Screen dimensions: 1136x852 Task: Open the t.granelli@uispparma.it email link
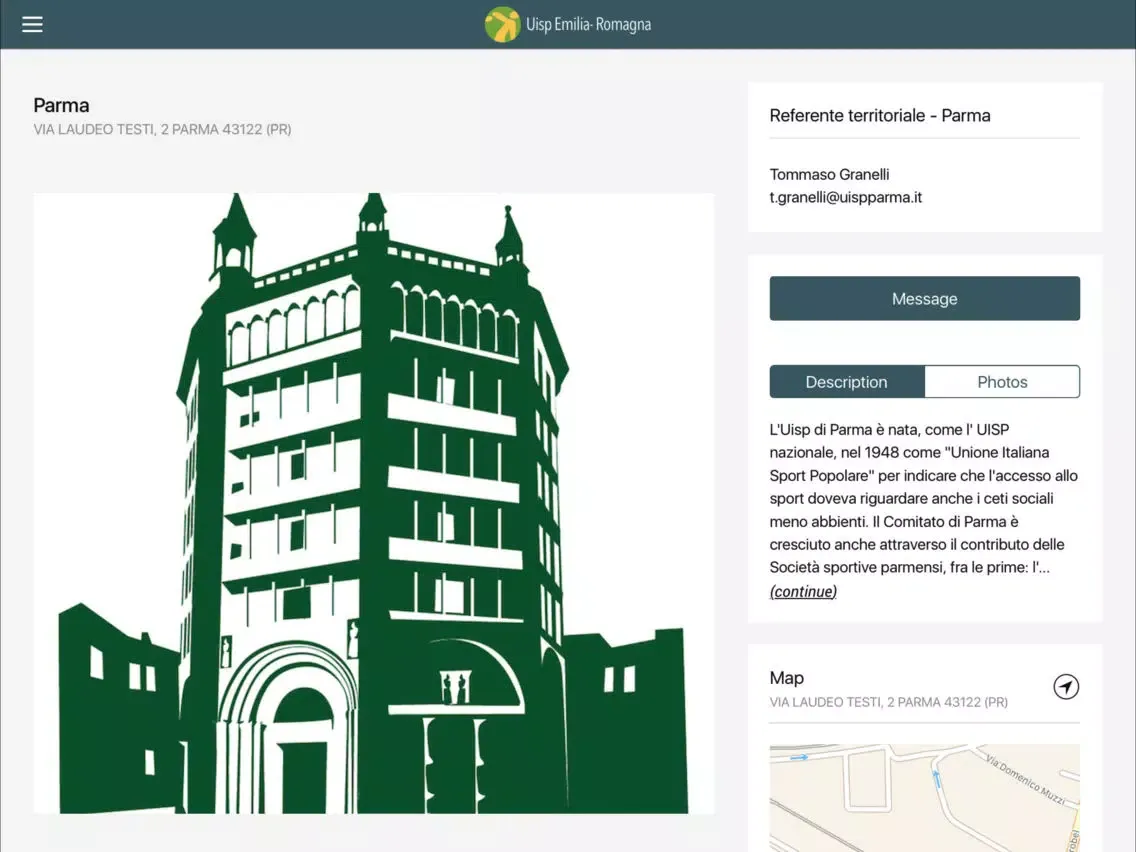tap(845, 197)
